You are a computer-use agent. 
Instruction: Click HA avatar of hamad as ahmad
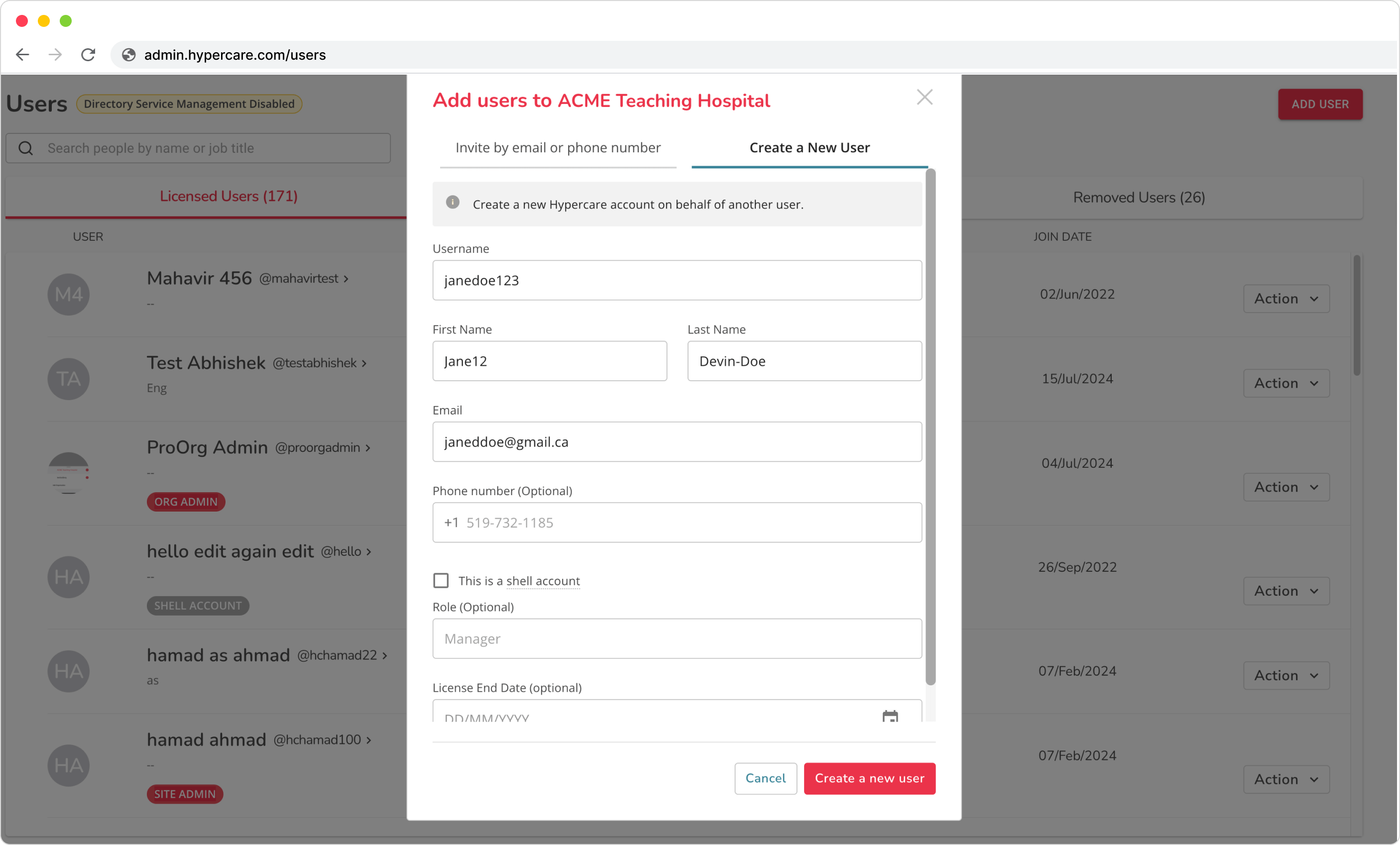68,671
